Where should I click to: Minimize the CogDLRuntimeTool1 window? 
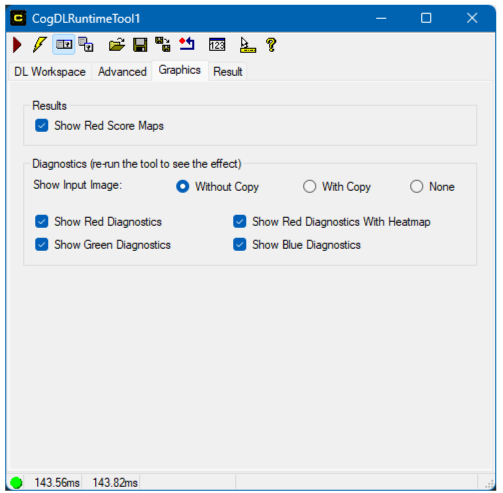381,18
